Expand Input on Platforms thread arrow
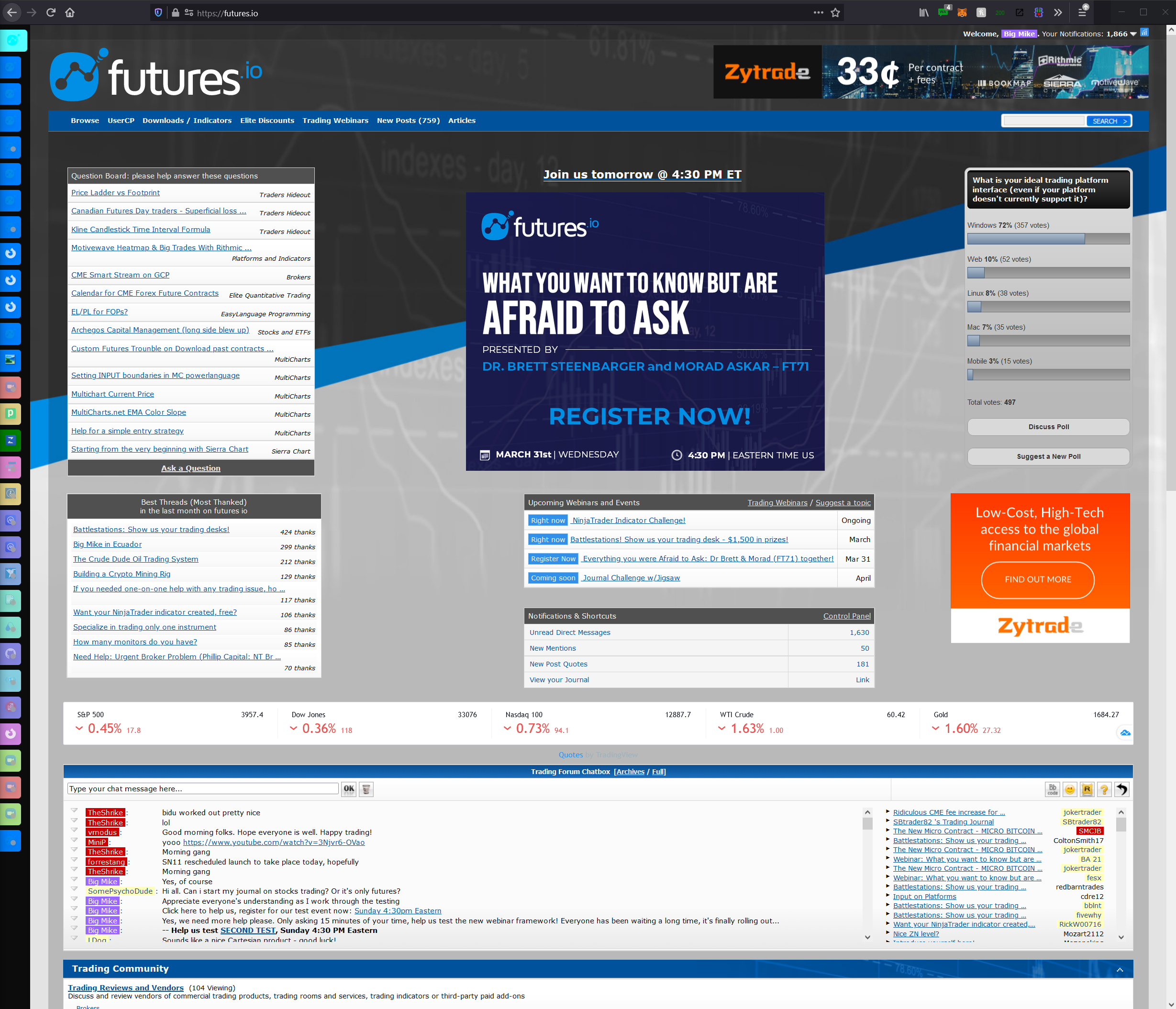 (x=888, y=896)
